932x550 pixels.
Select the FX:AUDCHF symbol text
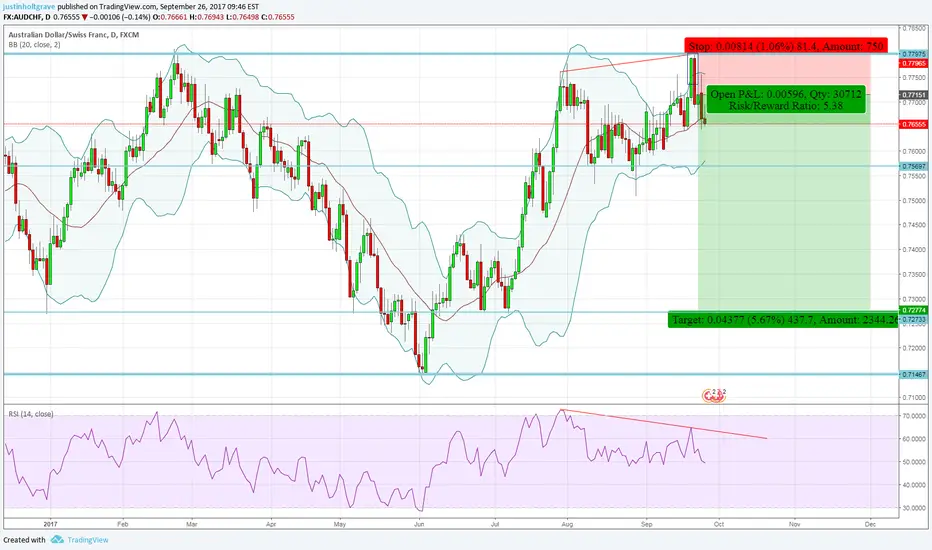tap(23, 17)
